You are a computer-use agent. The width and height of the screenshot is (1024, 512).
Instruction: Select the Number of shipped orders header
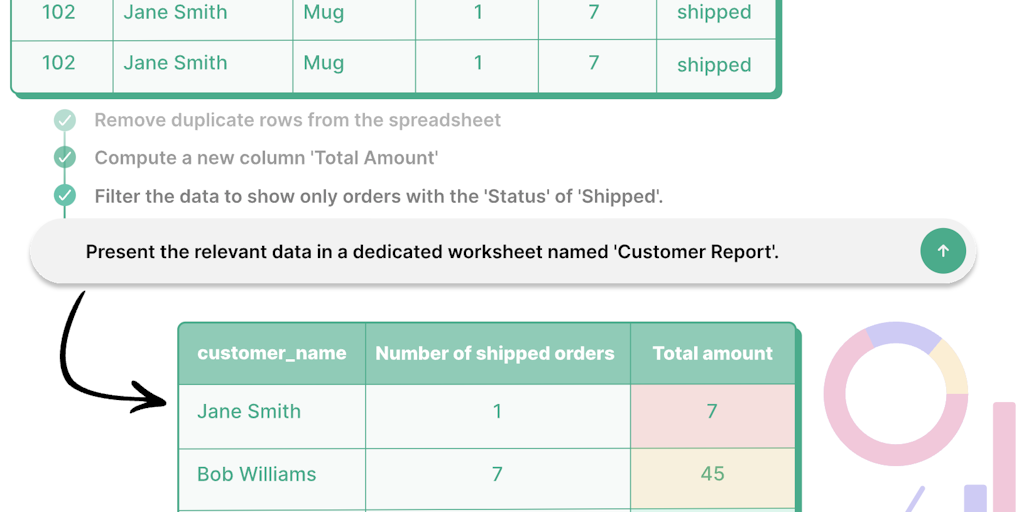495,353
